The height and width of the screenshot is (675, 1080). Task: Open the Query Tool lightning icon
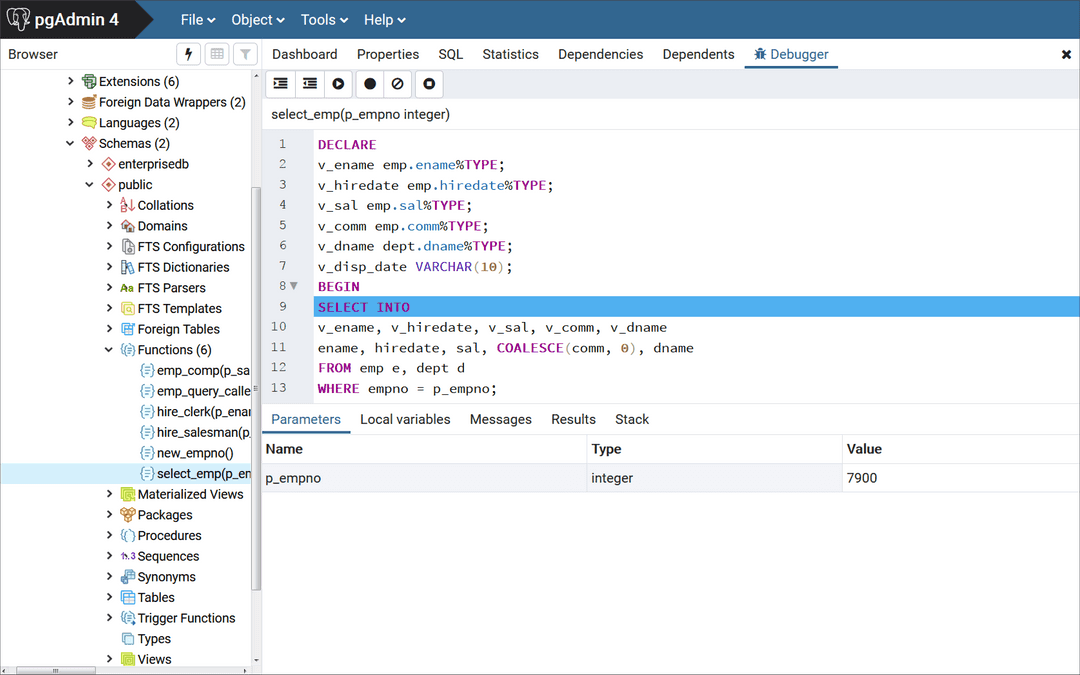pyautogui.click(x=188, y=54)
